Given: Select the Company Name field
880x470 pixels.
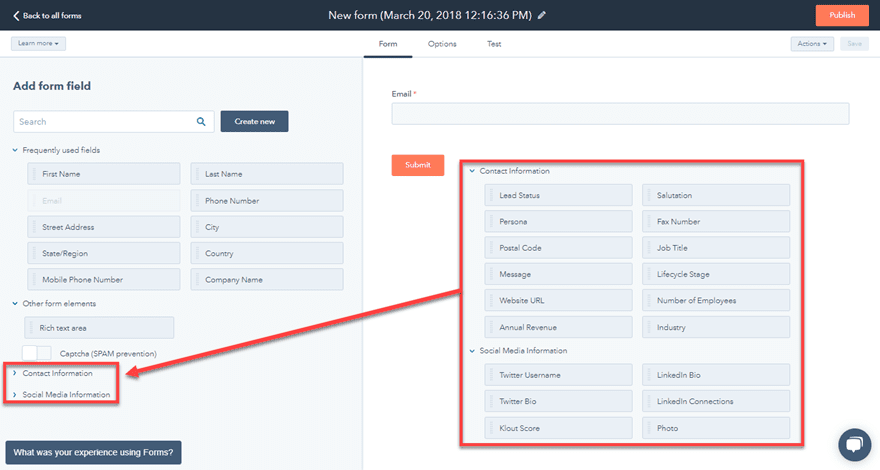Looking at the screenshot, I should [x=267, y=280].
